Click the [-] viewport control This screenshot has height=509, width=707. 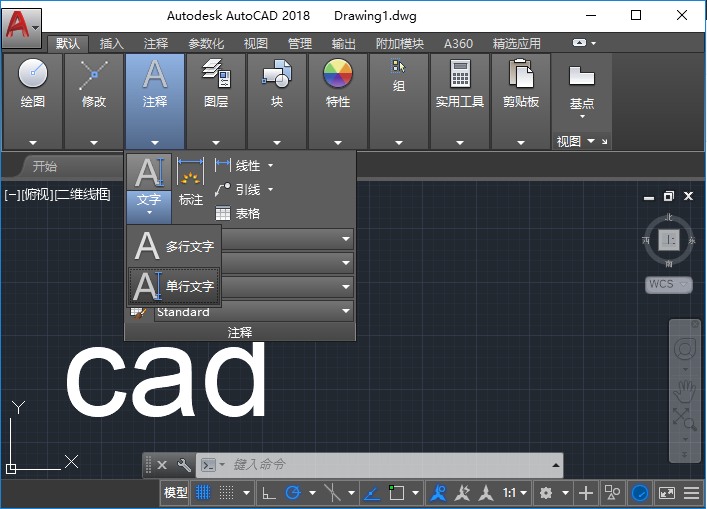click(x=12, y=195)
